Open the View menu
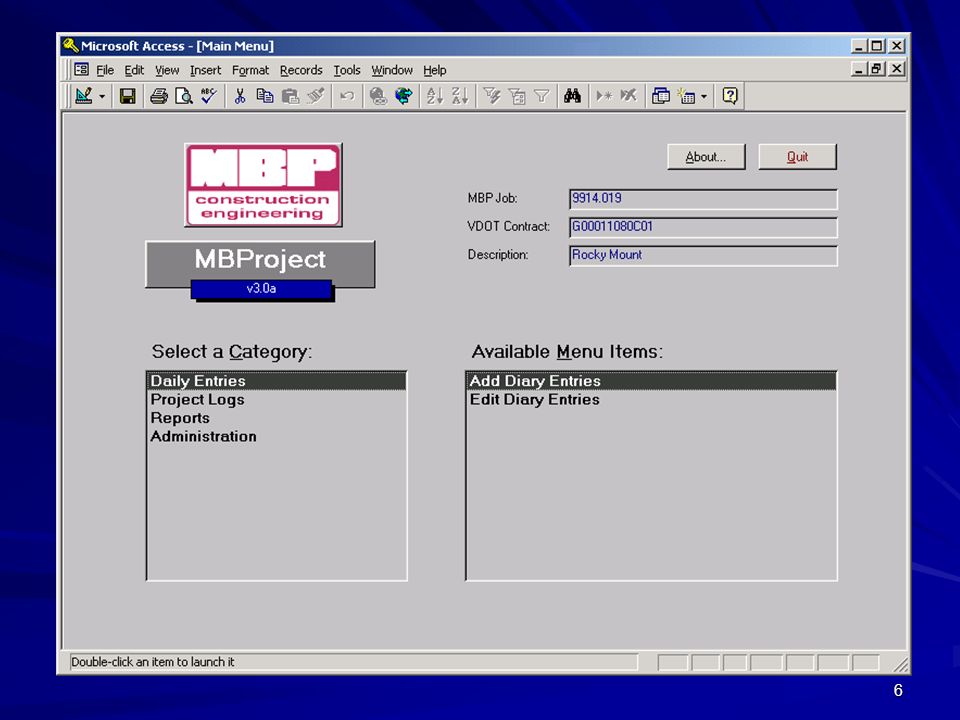The image size is (960, 720). [x=167, y=70]
